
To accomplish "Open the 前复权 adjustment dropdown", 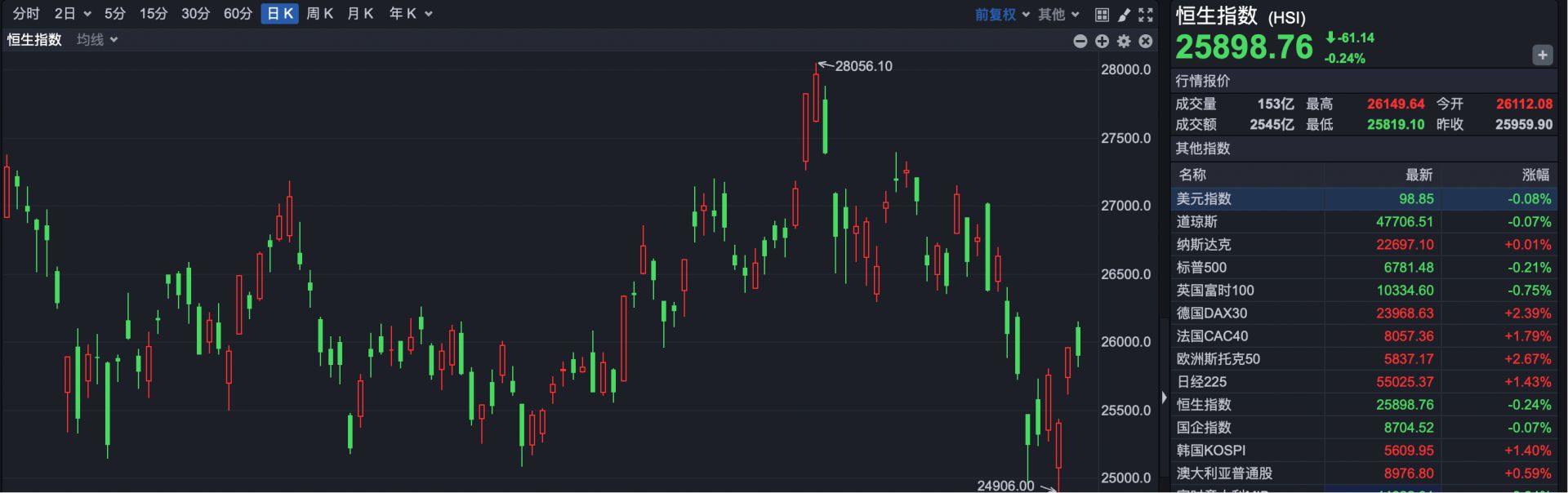I will (x=1002, y=15).
